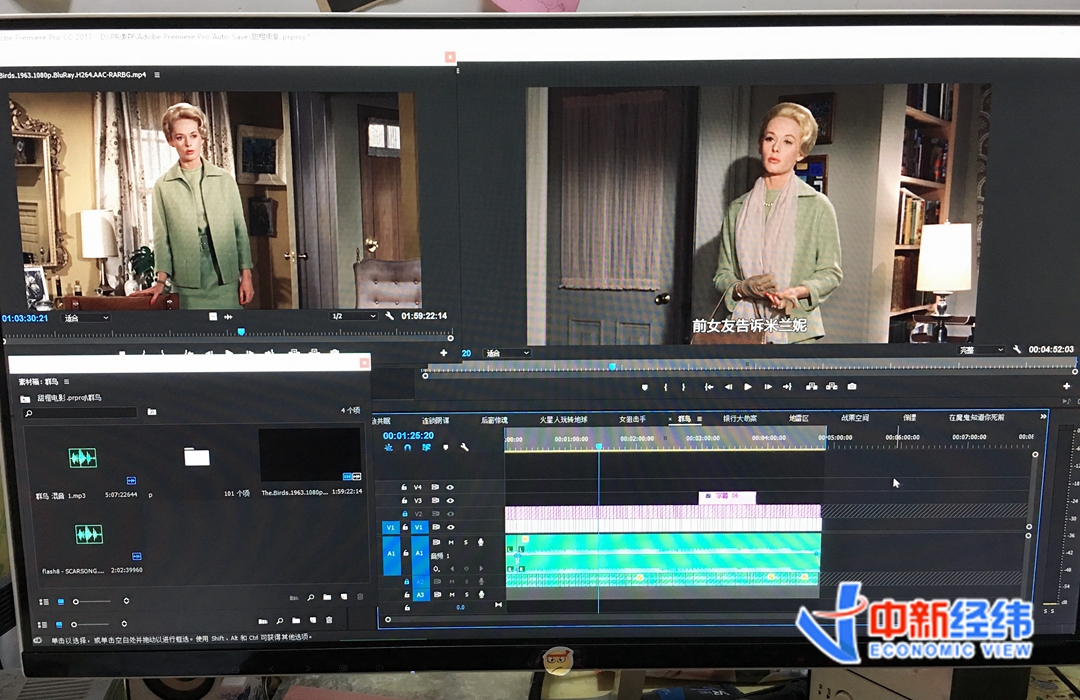Click the timeline timecode 00:01:25:20
This screenshot has width=1080, height=700.
coord(408,435)
